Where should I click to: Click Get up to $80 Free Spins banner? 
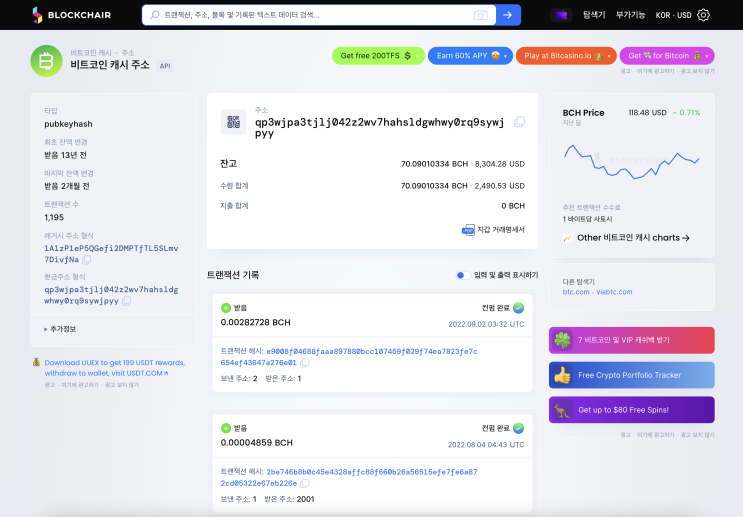tap(632, 410)
